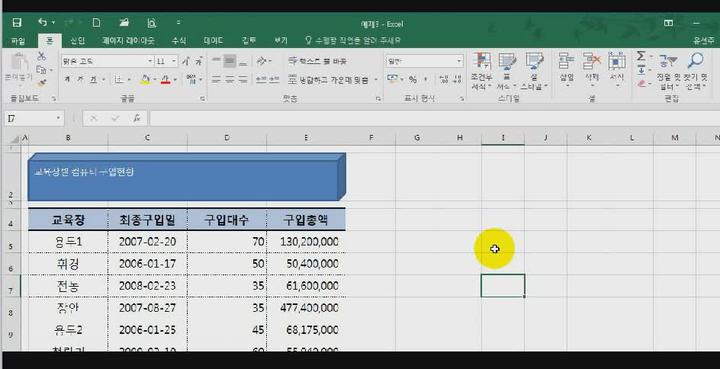Open the font size dropdown
The image size is (720, 369).
(174, 61)
